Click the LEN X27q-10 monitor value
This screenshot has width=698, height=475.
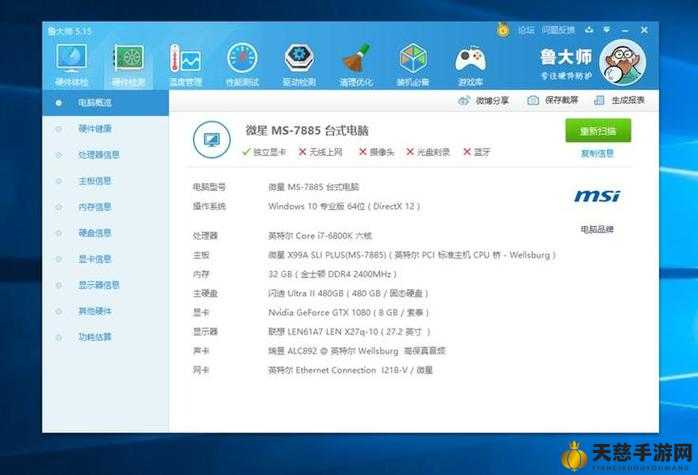click(x=349, y=332)
